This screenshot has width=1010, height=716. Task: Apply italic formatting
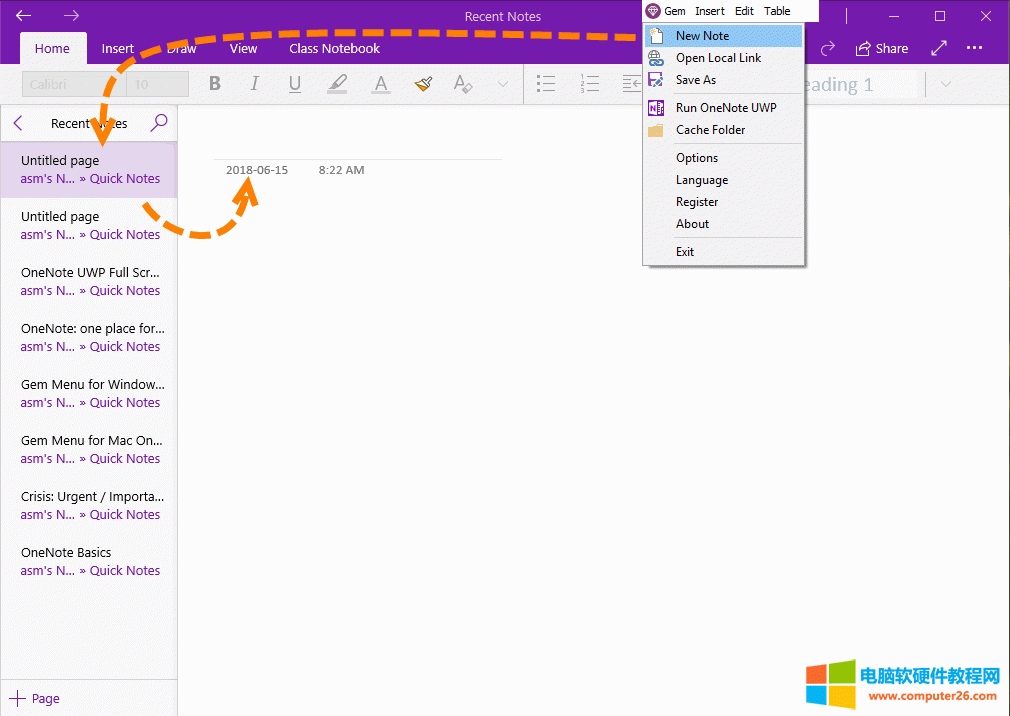[254, 84]
